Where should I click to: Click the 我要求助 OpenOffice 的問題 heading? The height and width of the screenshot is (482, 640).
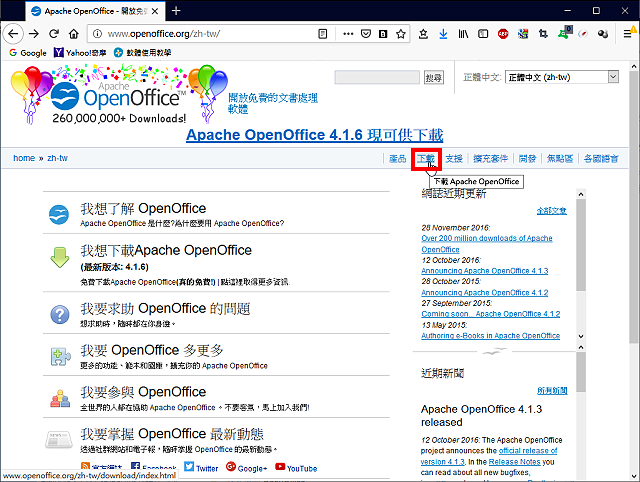click(x=165, y=309)
